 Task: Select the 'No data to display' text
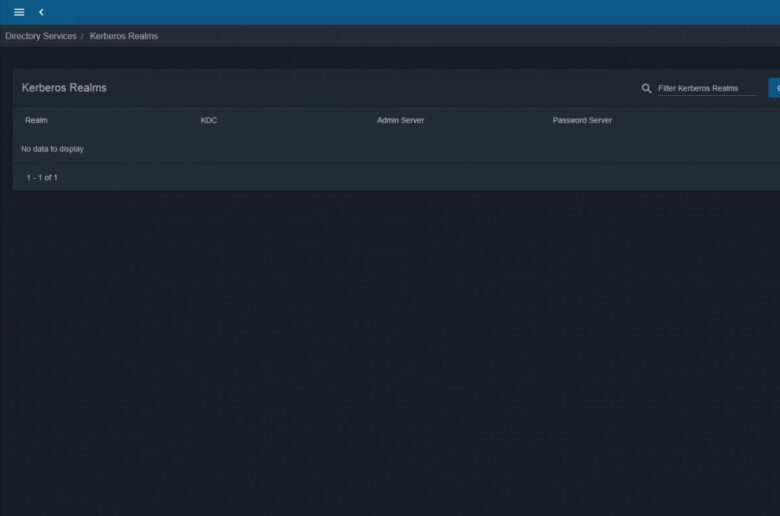pyautogui.click(x=52, y=149)
